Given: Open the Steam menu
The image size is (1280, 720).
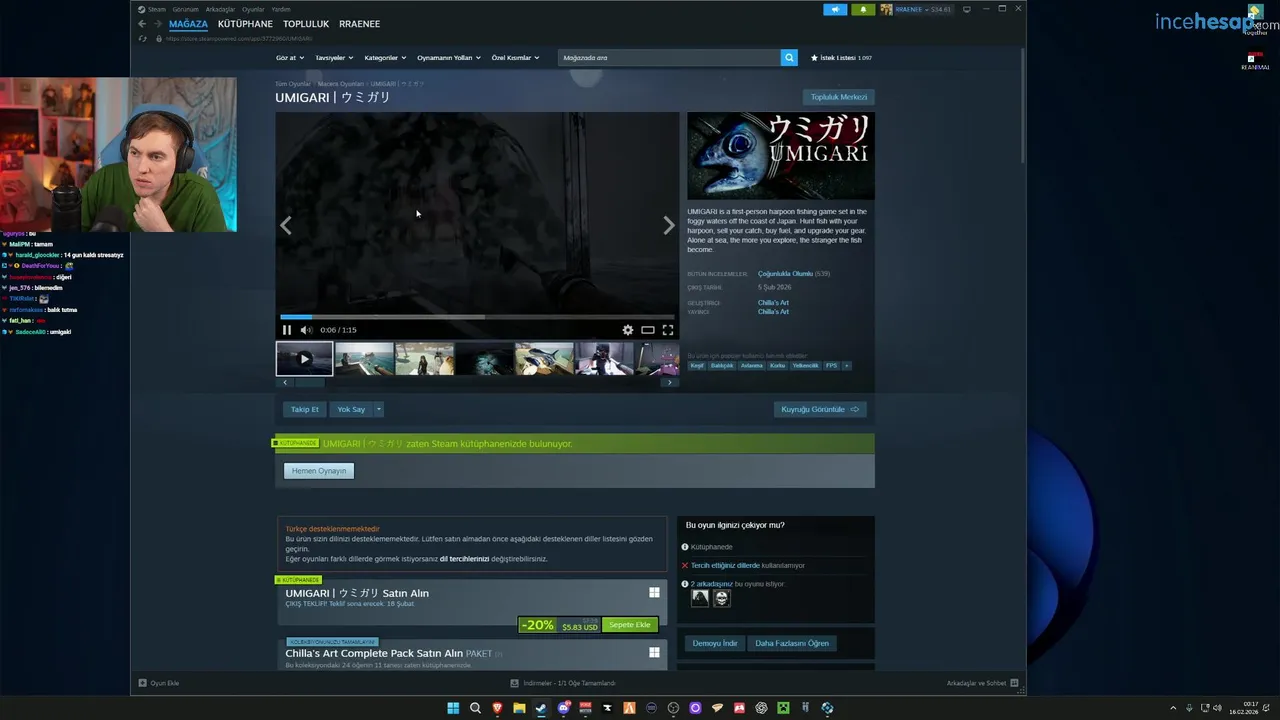Looking at the screenshot, I should (x=153, y=9).
